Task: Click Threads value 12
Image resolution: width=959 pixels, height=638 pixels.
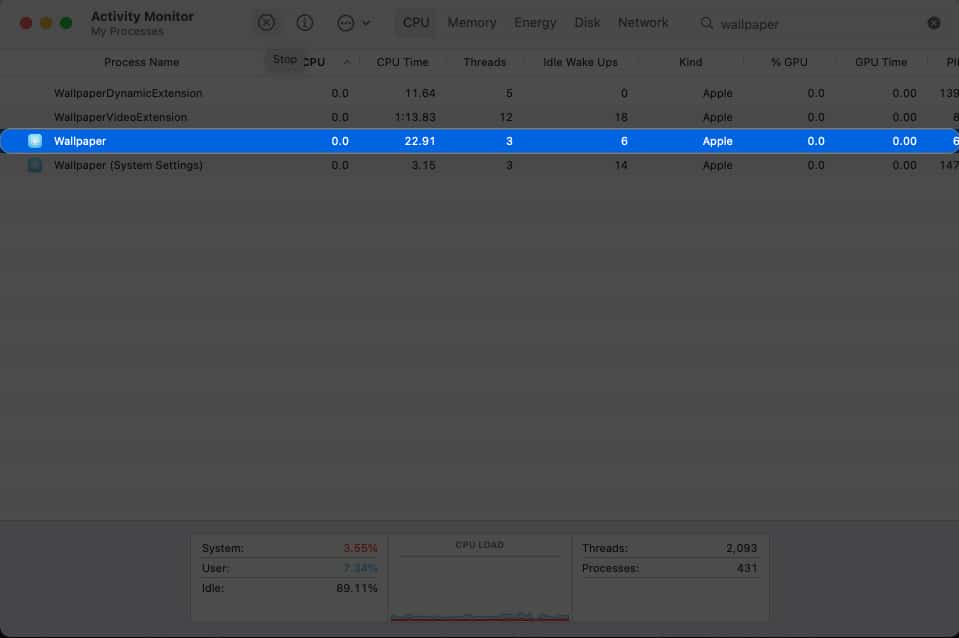Action: pyautogui.click(x=506, y=117)
